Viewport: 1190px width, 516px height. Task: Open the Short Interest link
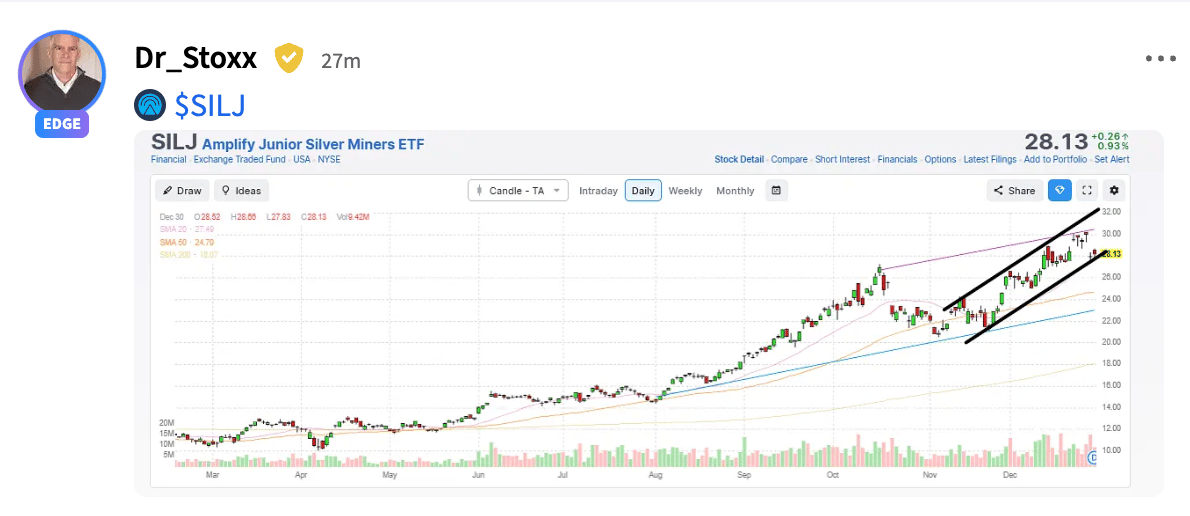842,159
